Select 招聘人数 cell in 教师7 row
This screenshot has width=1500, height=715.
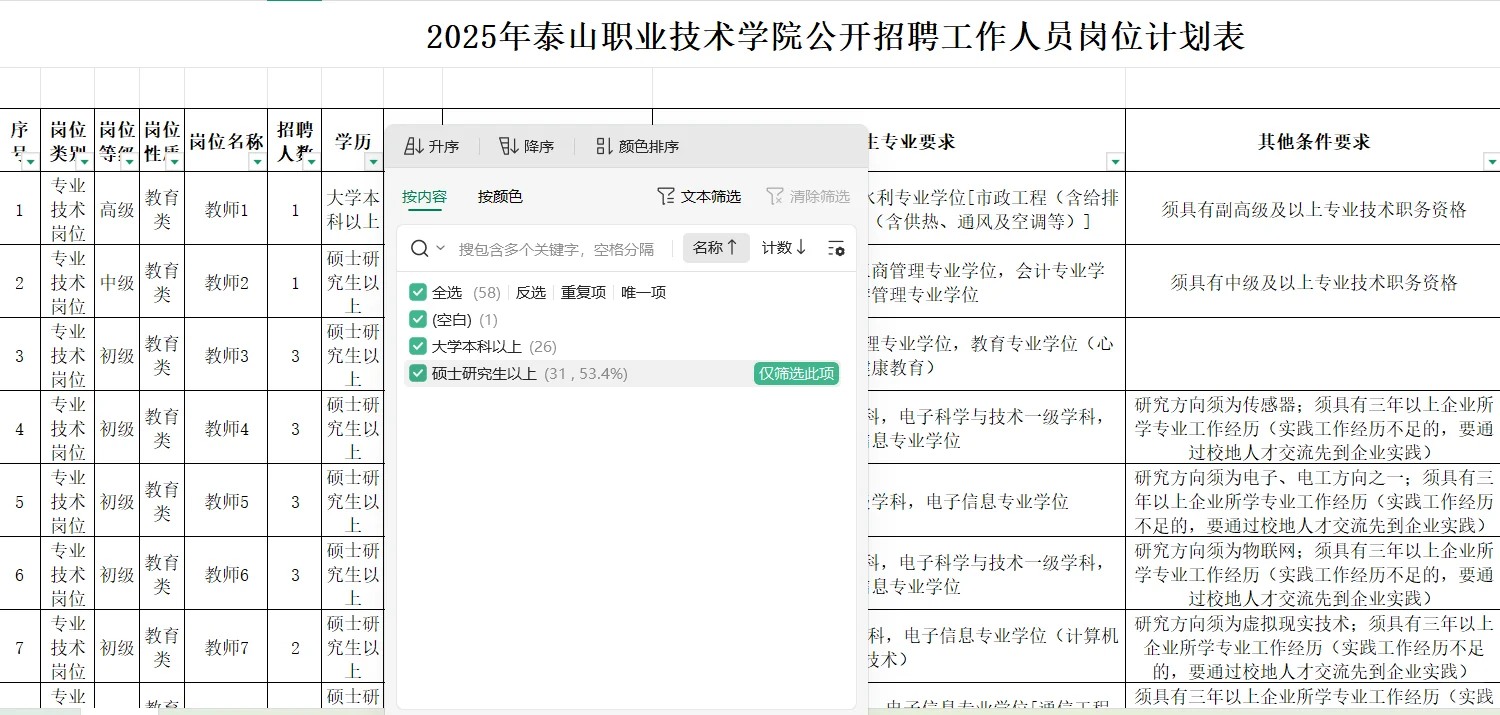pos(295,647)
